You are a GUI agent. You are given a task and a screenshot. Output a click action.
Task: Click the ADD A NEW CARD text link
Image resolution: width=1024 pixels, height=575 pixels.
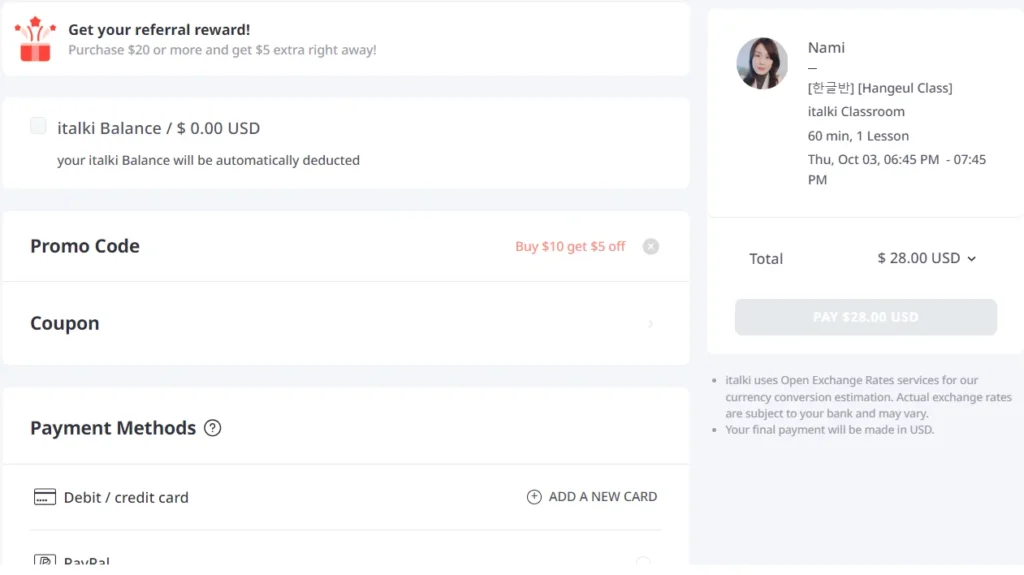(603, 497)
